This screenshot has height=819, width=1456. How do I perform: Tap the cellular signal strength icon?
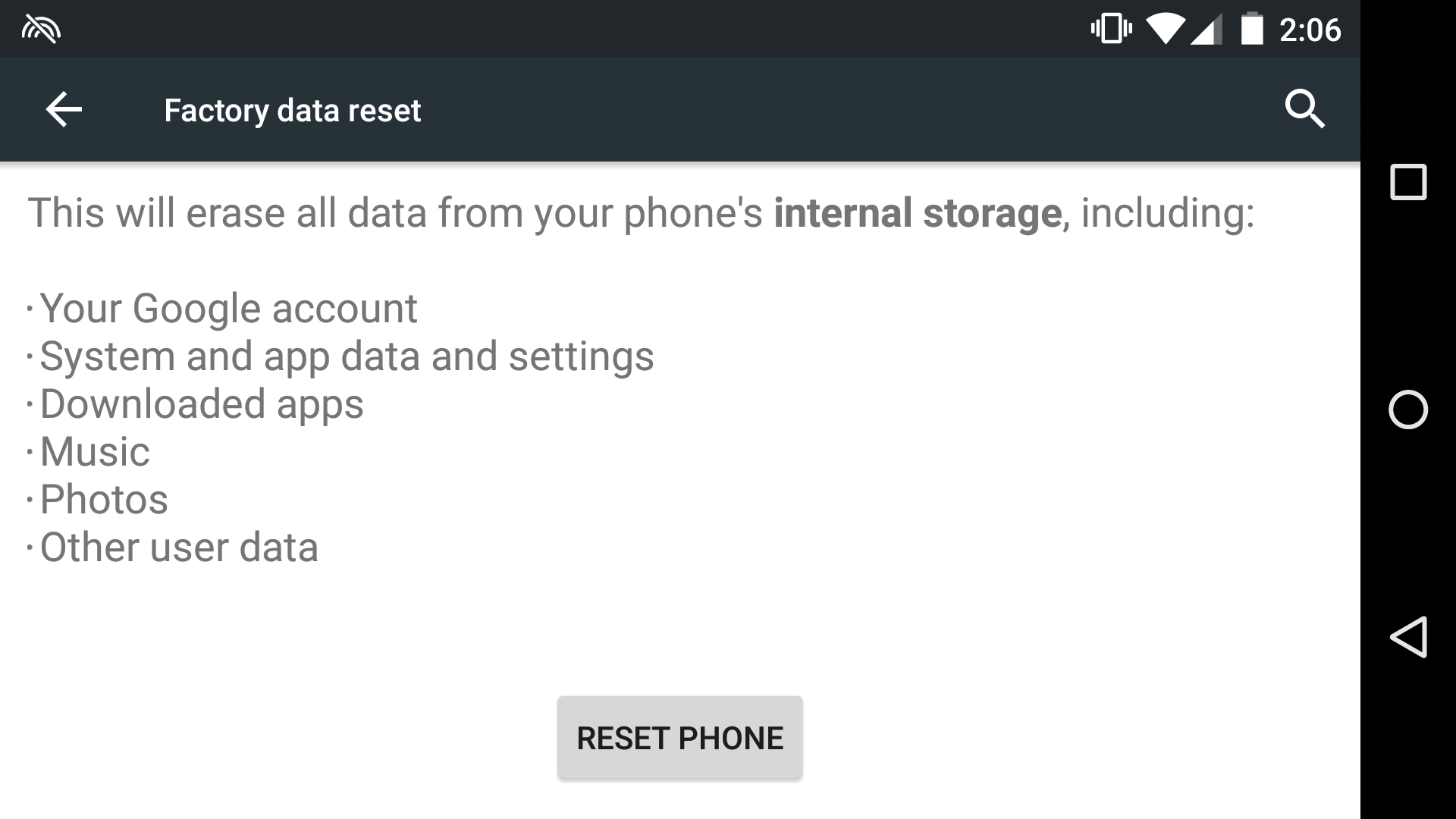[1208, 28]
